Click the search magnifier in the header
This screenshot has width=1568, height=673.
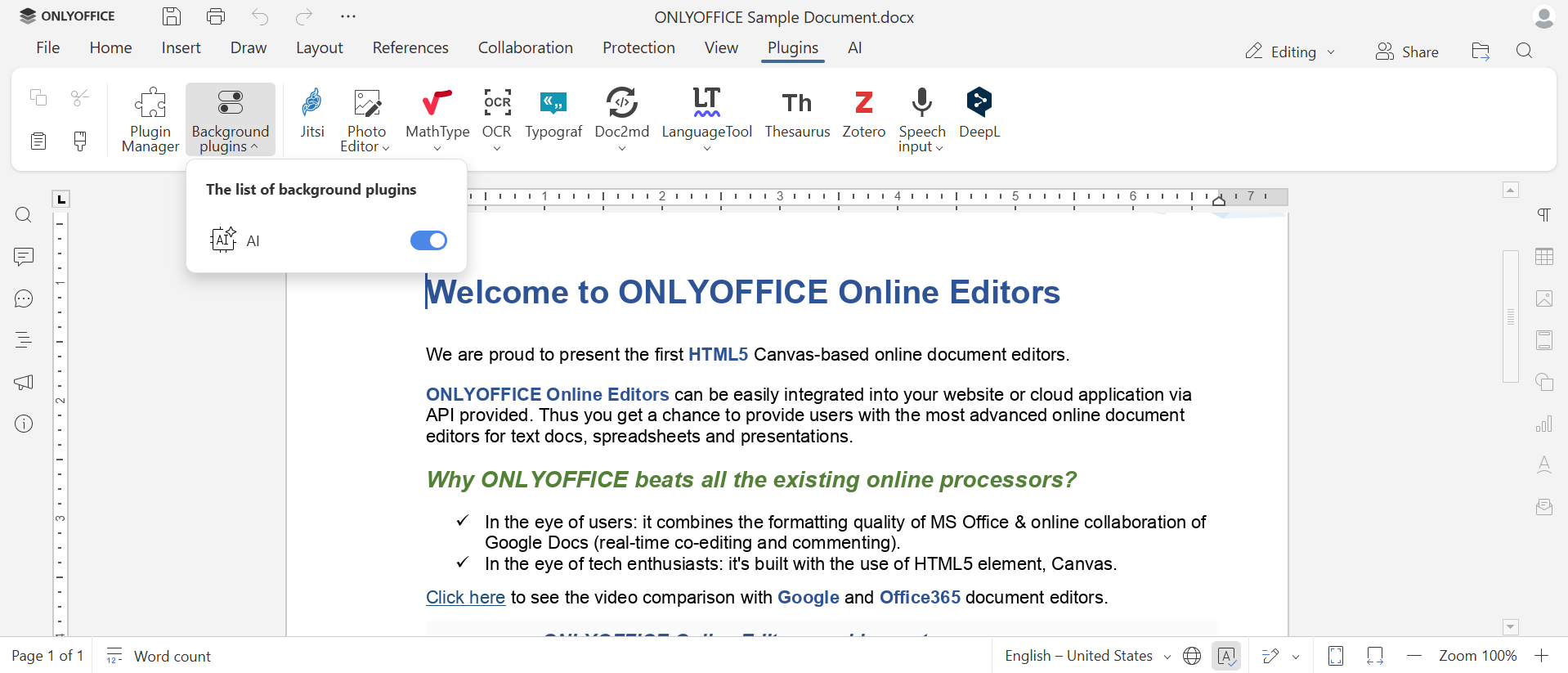[1524, 52]
